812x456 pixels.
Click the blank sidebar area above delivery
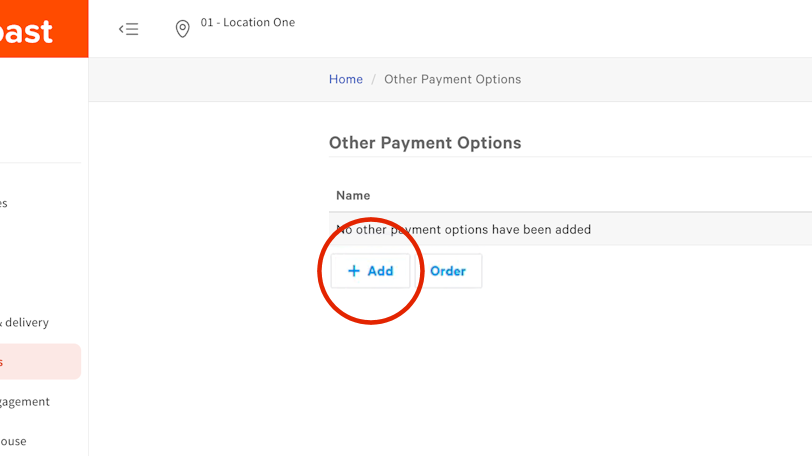[40, 265]
